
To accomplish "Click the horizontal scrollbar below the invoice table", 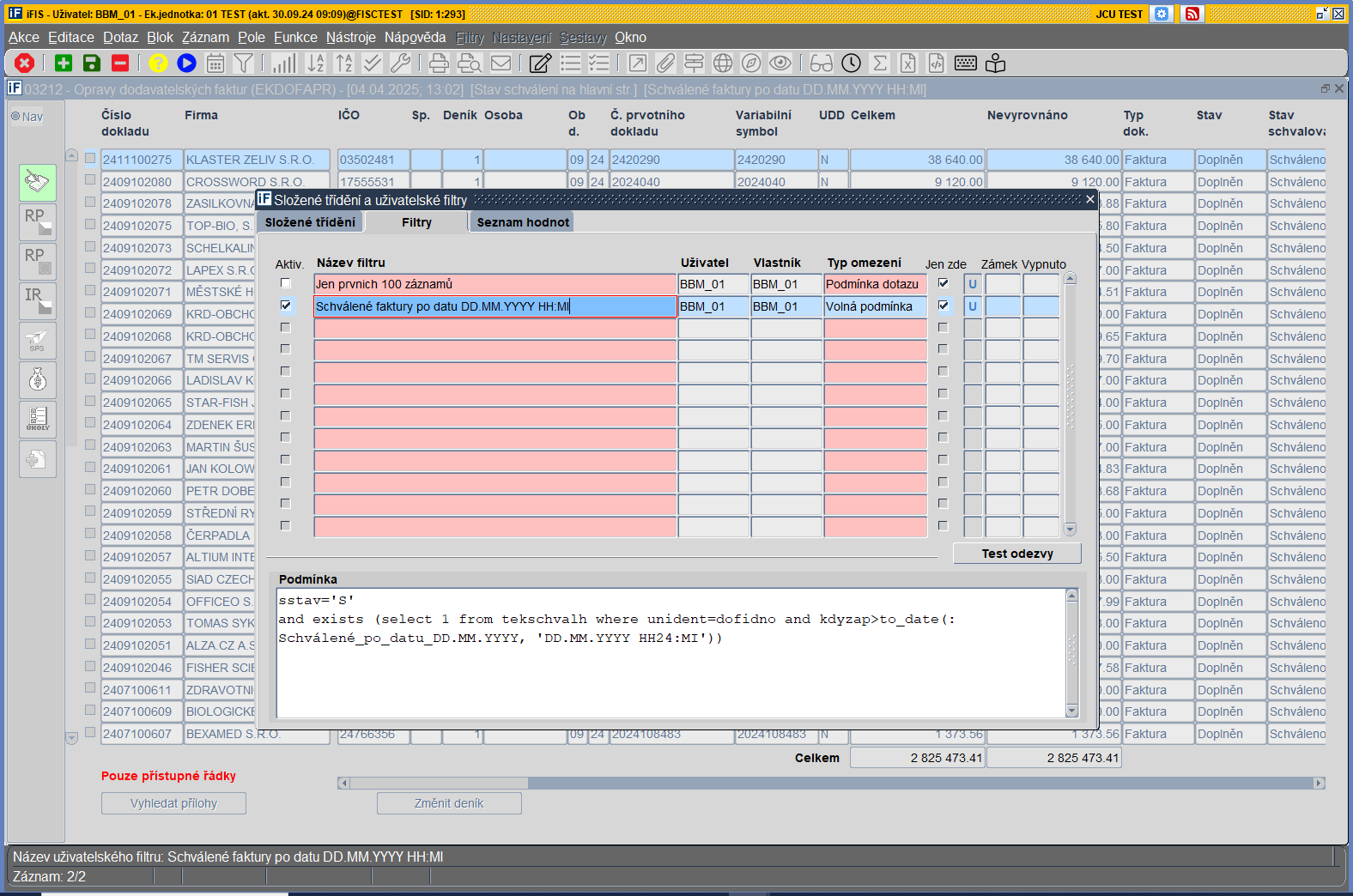I will 831,783.
